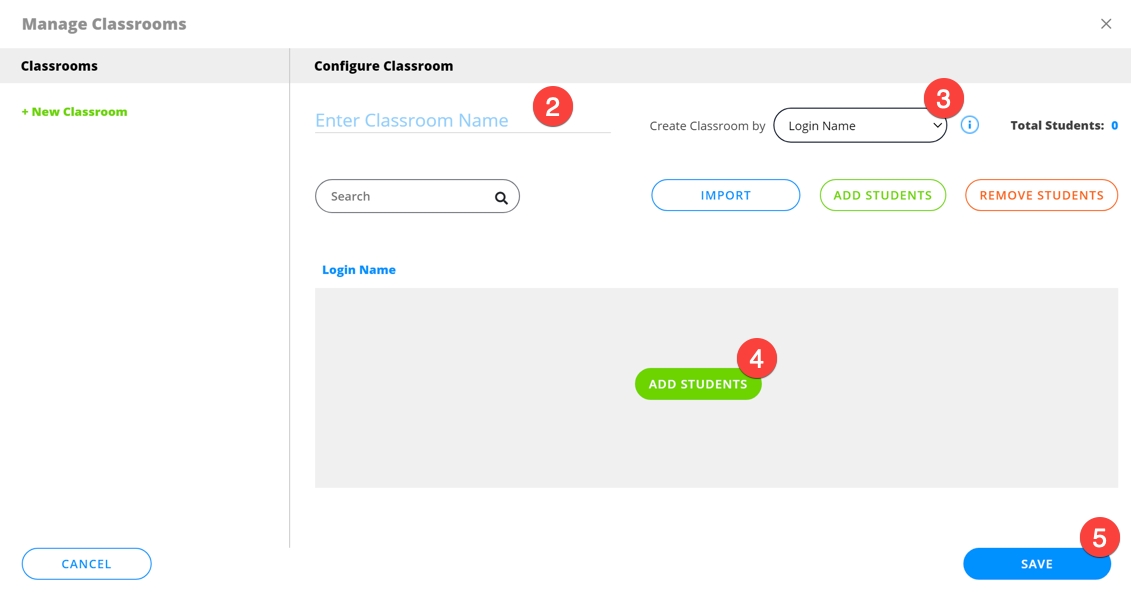Focus the Enter Classroom Name field
Image resolution: width=1131 pixels, height=595 pixels.
420,121
